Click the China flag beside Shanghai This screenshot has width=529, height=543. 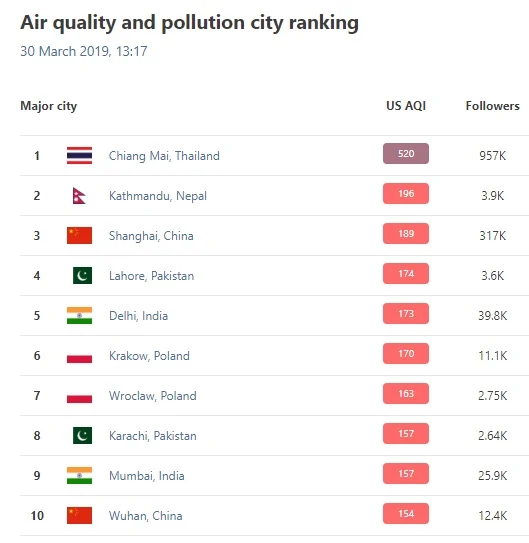coord(79,235)
